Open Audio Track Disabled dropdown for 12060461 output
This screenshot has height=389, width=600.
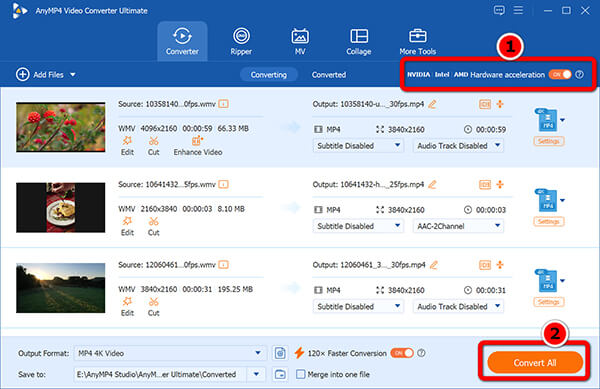click(x=458, y=306)
